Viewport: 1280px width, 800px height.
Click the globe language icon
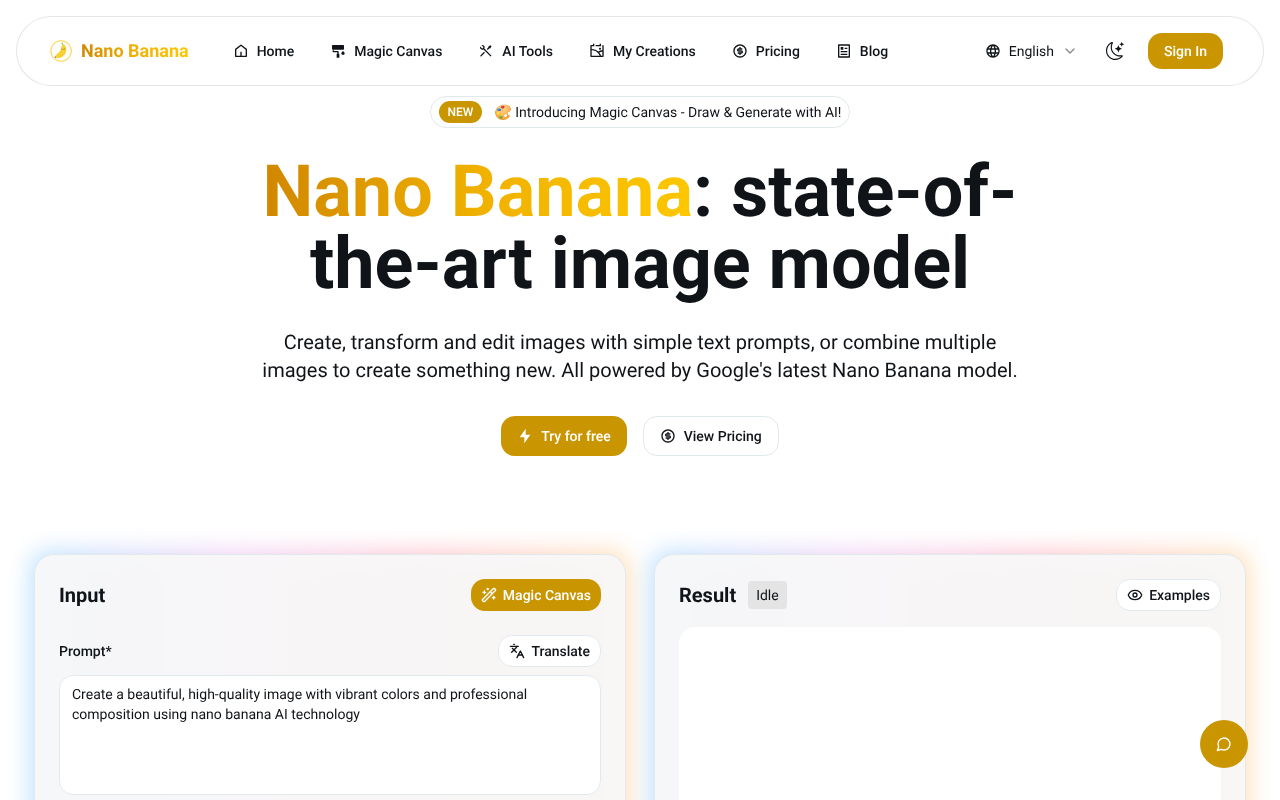[x=992, y=50]
